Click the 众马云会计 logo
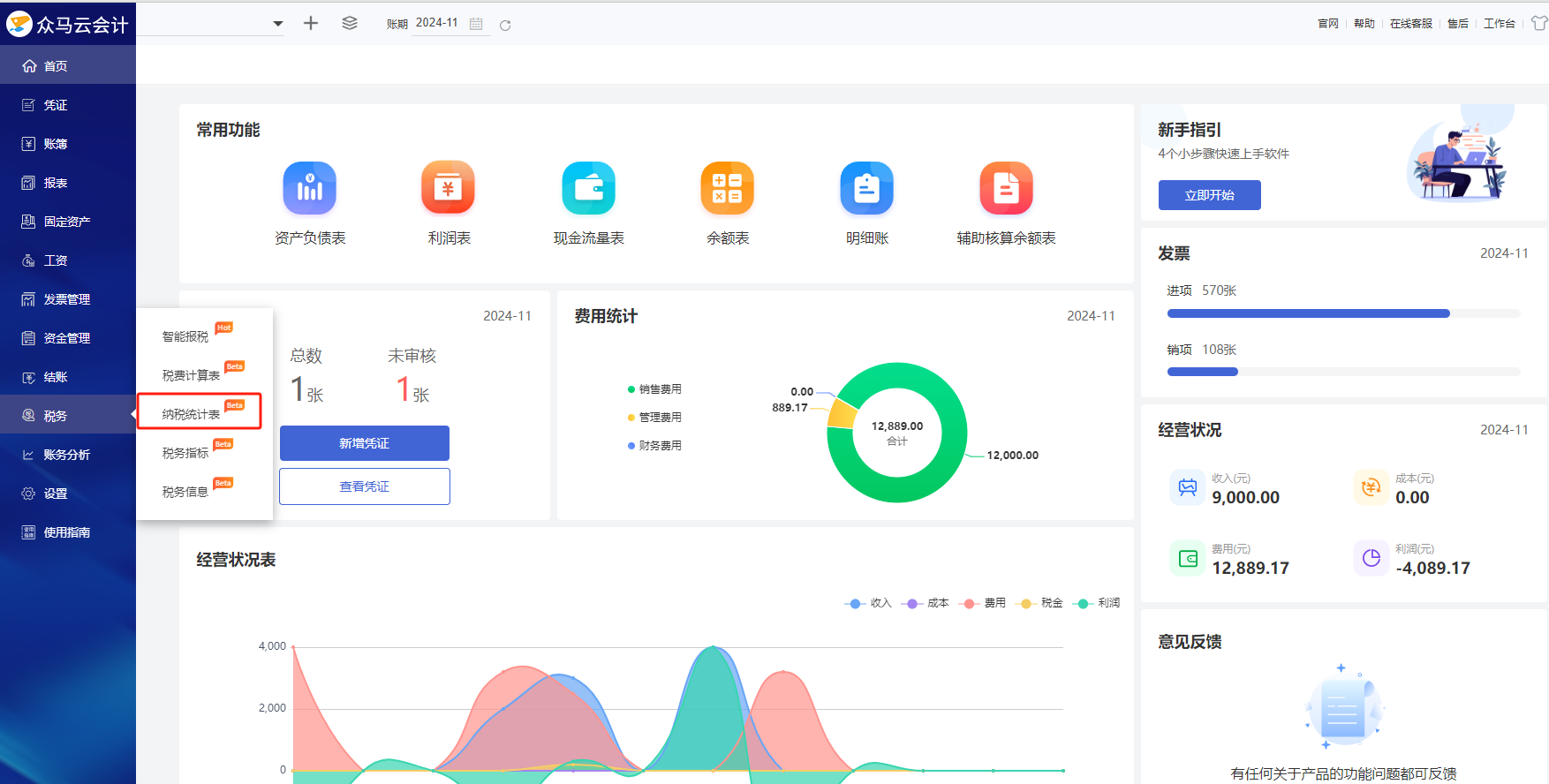 click(68, 25)
